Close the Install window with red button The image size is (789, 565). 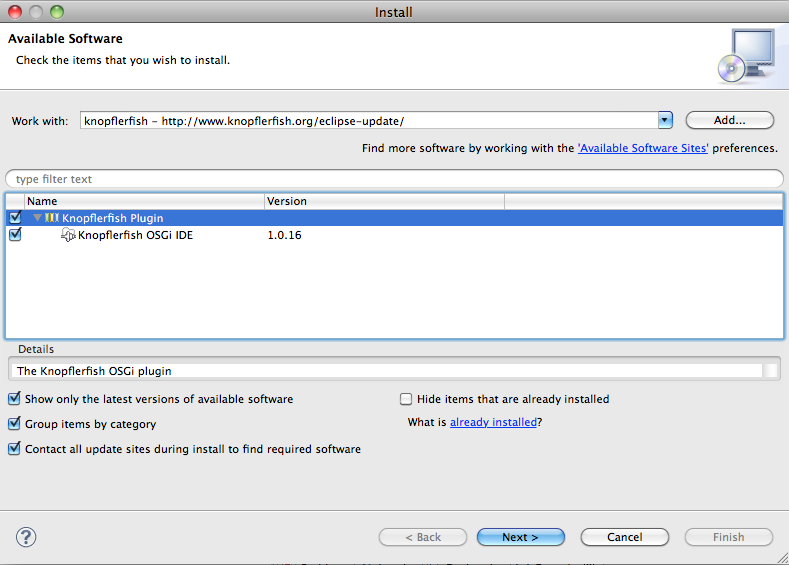tap(15, 12)
